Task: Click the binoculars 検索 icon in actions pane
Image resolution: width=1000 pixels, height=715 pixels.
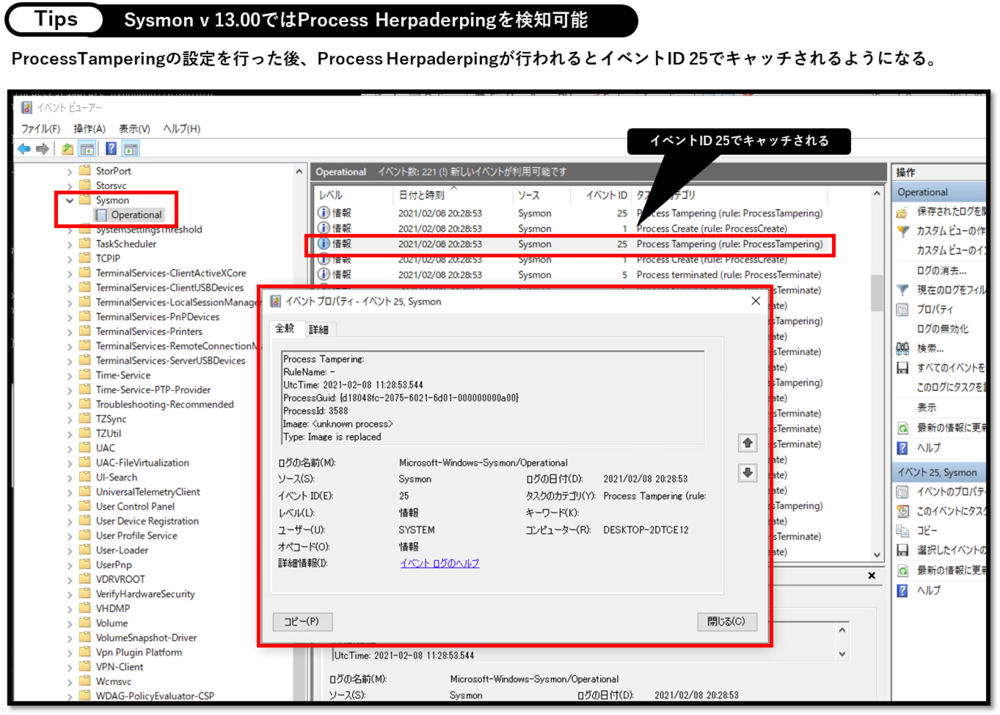Action: point(902,348)
